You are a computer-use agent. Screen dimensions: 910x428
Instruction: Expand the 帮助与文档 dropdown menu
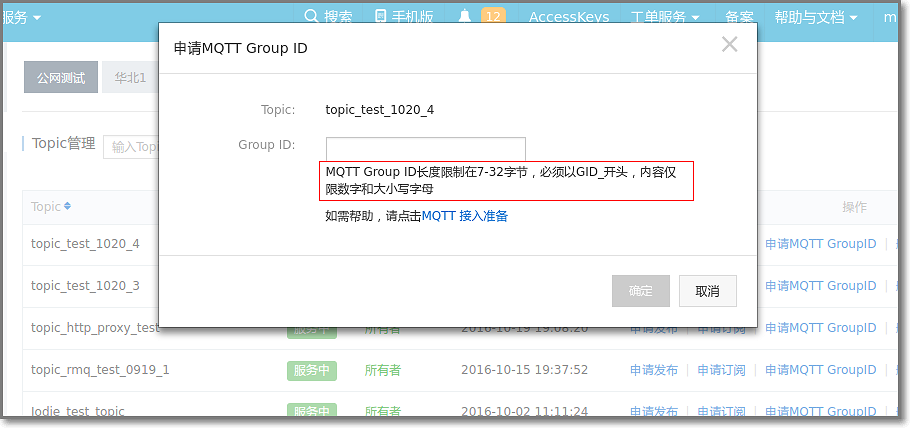(x=816, y=17)
